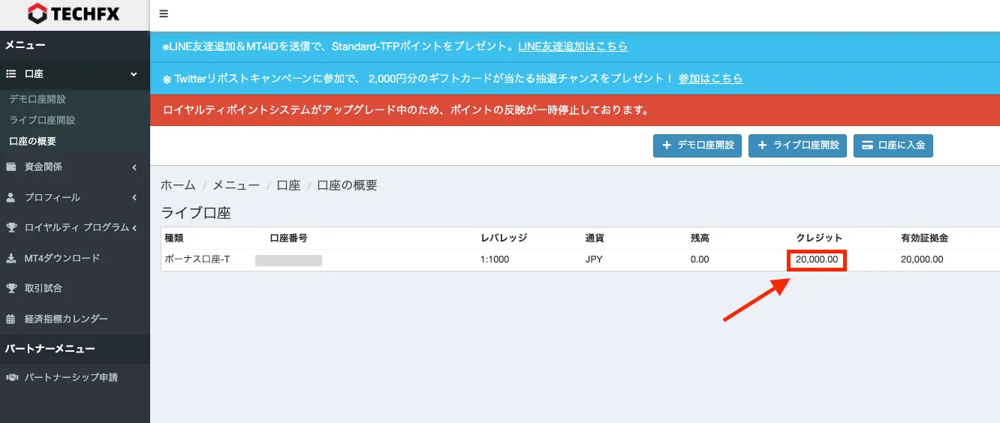Image resolution: width=1000 pixels, height=423 pixels.
Task: Click the レバレッジ column header
Action: (x=504, y=238)
